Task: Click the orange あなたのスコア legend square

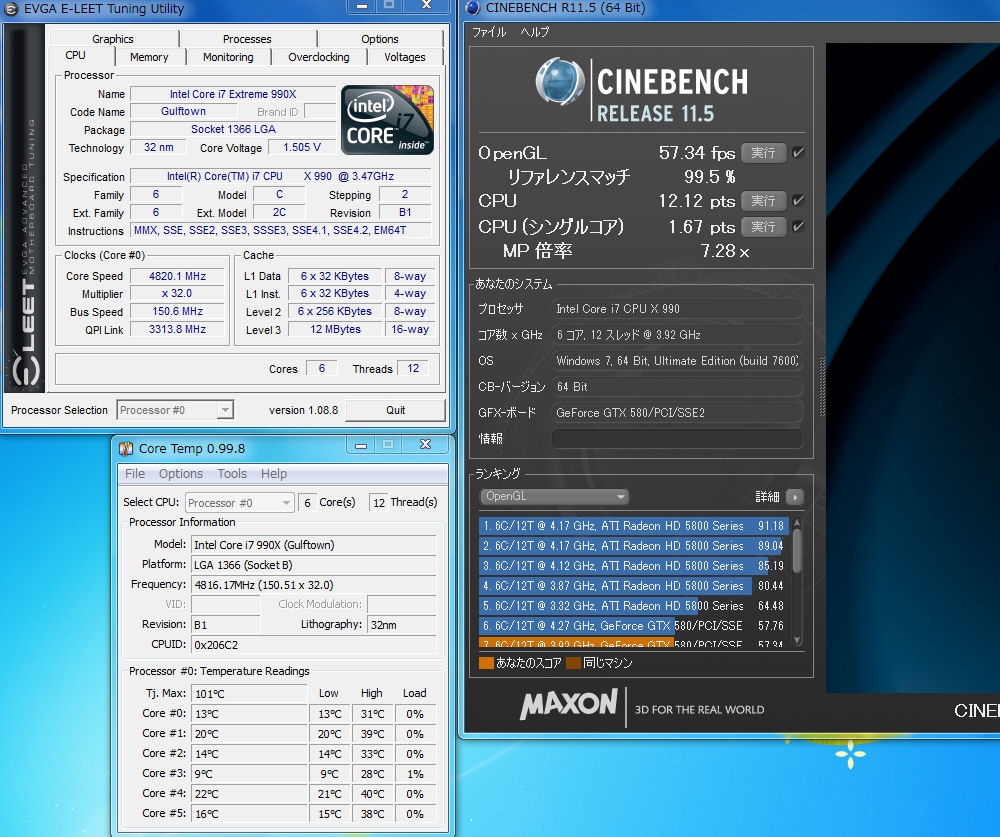Action: [487, 662]
